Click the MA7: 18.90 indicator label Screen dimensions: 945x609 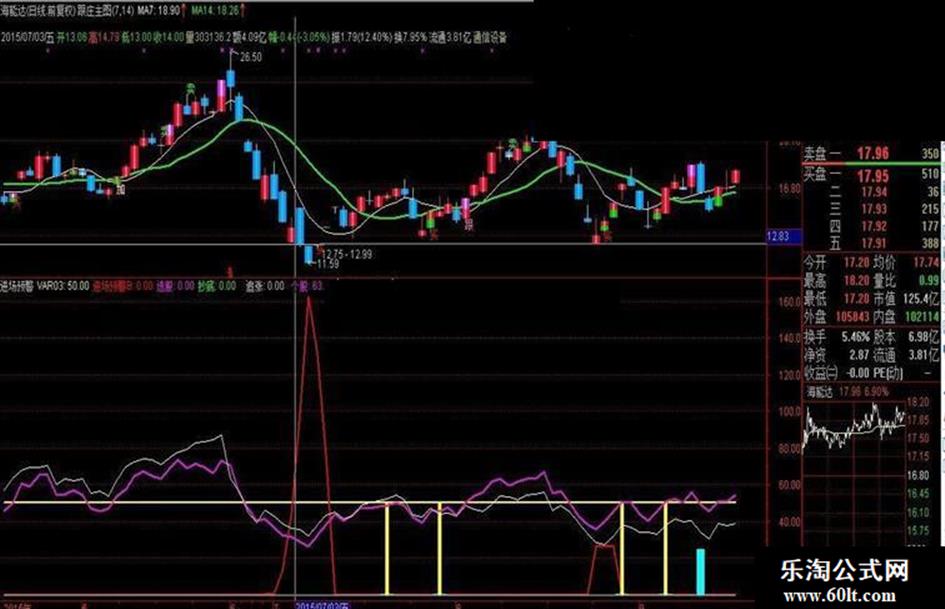pos(159,10)
